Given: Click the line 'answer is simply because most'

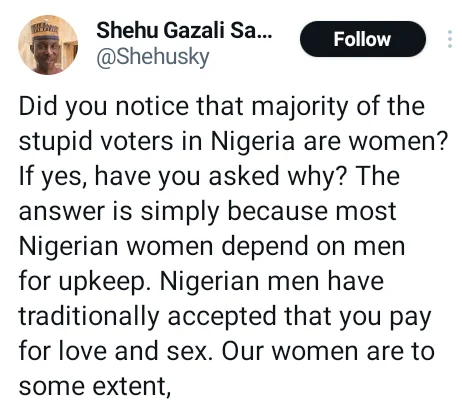Looking at the screenshot, I should [208, 212].
